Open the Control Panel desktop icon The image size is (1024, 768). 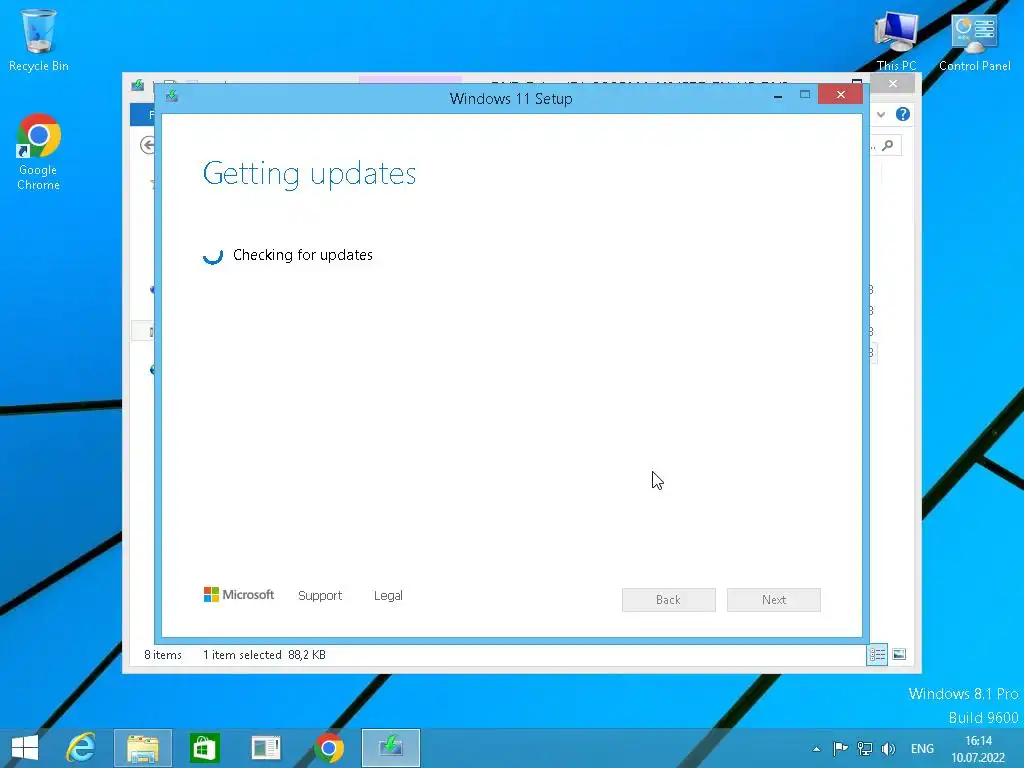pos(974,40)
